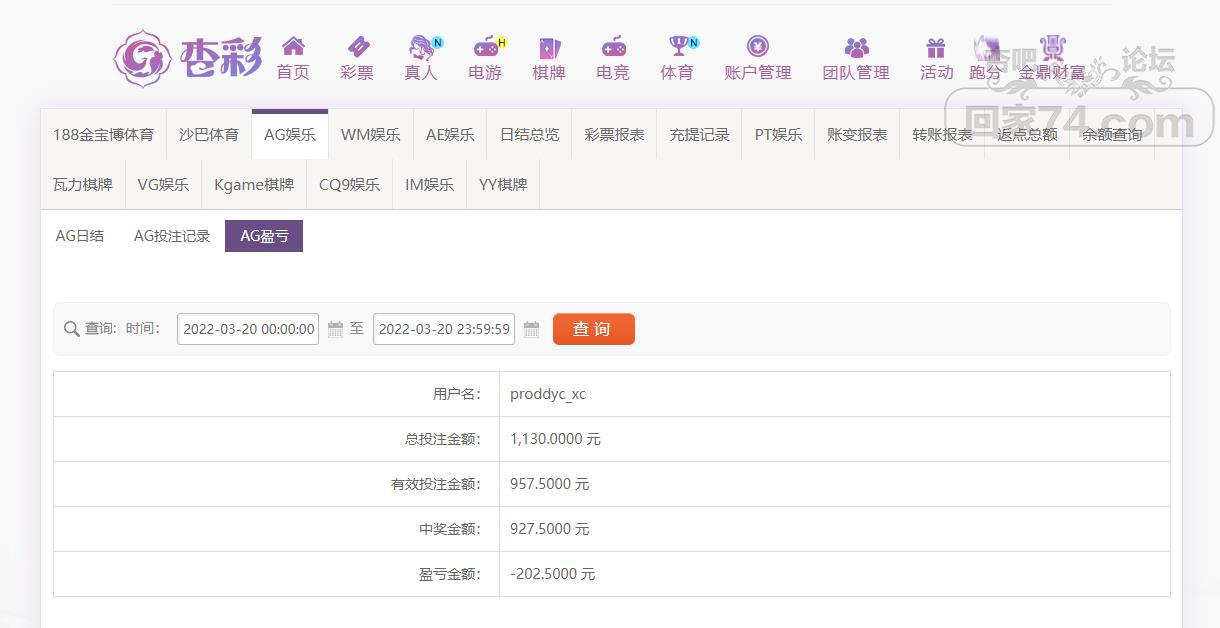Switch to IM娱乐 tab

tap(429, 184)
